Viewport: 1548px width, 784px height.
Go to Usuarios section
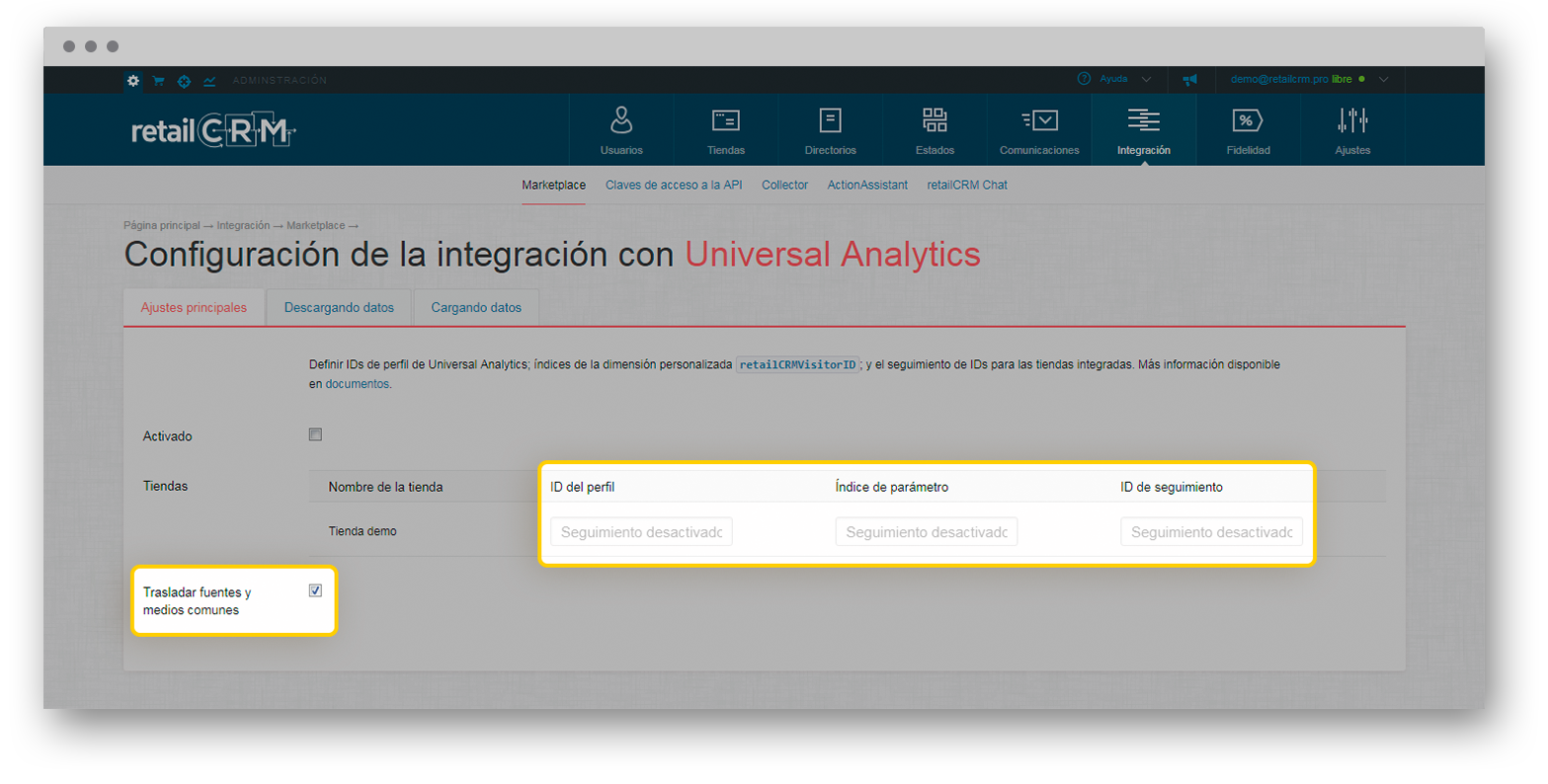[621, 130]
